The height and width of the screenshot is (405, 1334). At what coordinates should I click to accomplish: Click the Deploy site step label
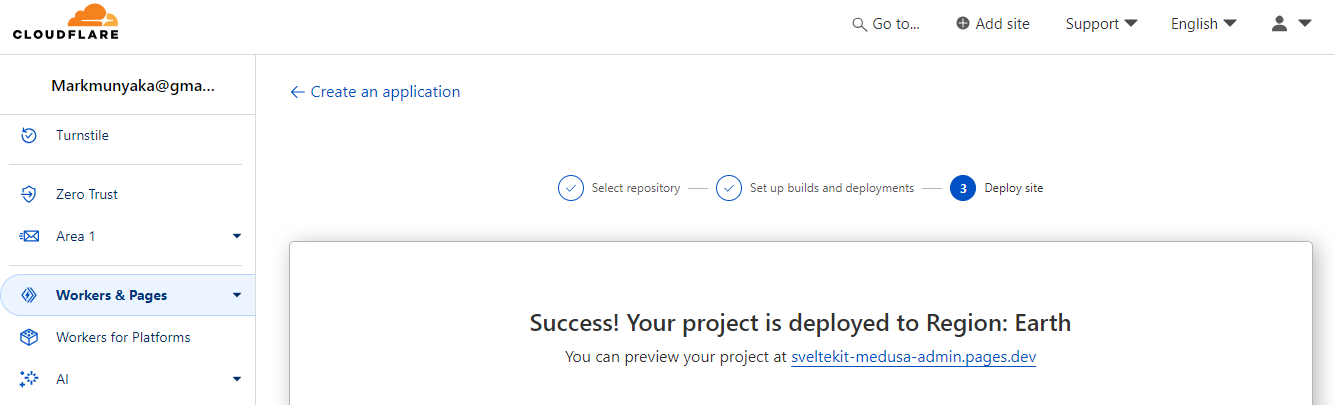click(x=1014, y=188)
